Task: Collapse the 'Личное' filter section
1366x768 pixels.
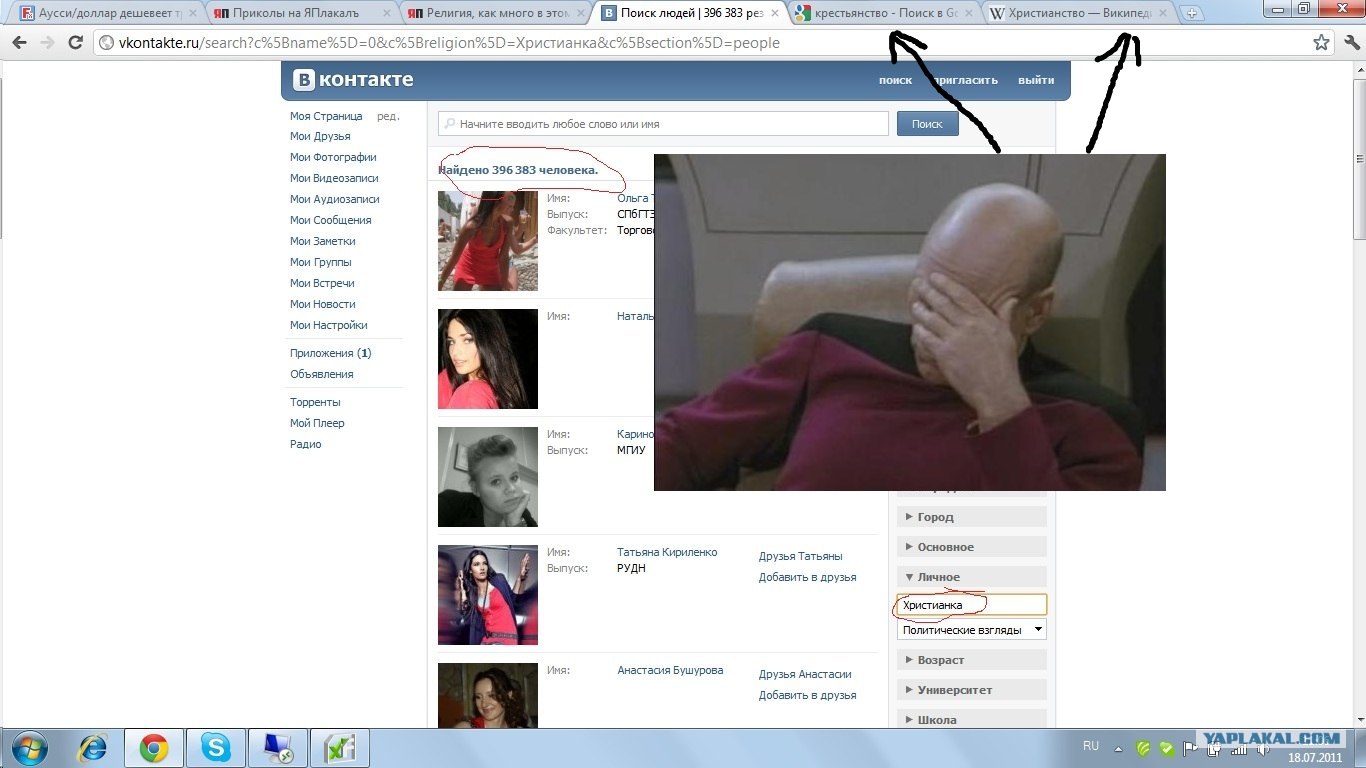Action: pos(971,577)
